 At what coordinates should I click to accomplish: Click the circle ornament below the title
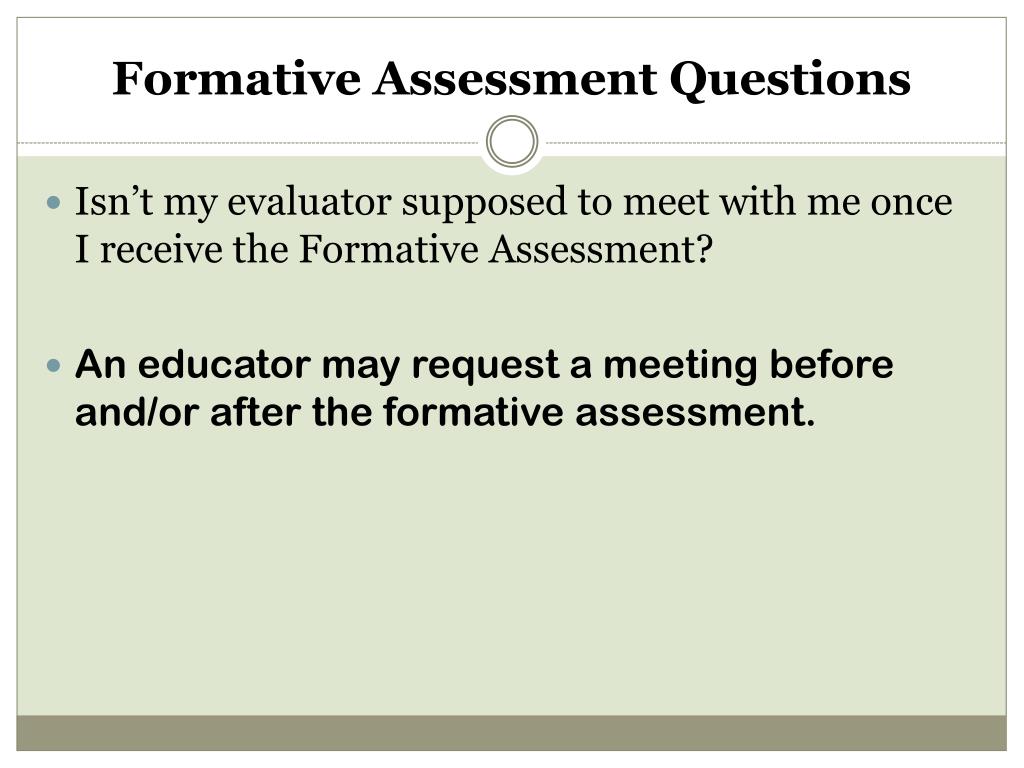(512, 141)
